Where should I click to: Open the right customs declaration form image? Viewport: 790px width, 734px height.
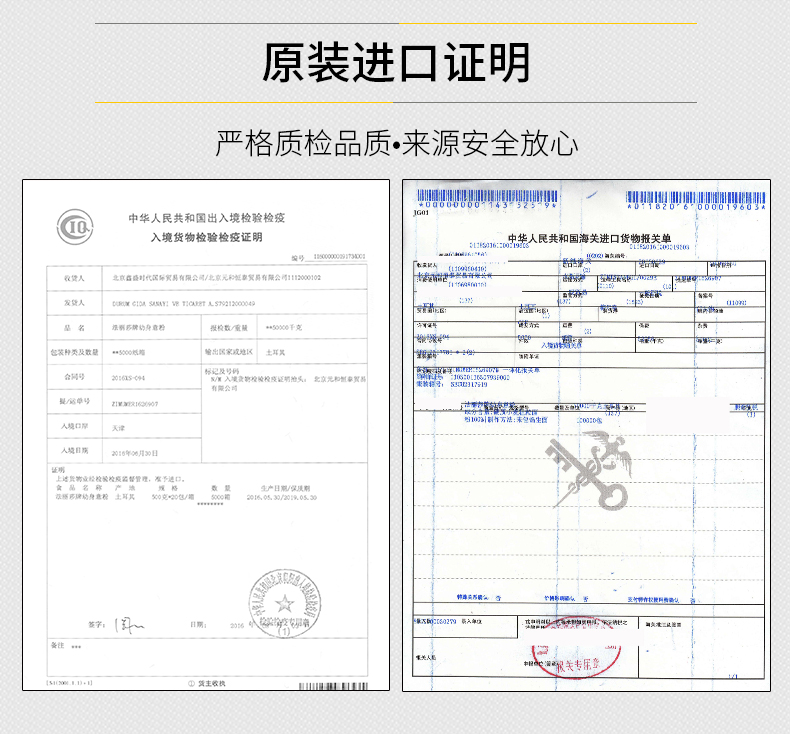click(586, 435)
